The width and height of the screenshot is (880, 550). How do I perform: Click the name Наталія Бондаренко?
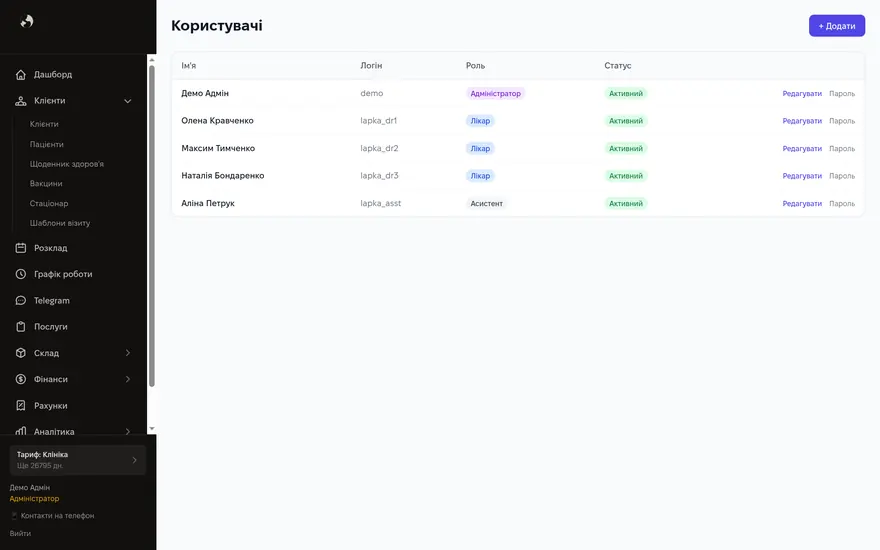click(223, 176)
